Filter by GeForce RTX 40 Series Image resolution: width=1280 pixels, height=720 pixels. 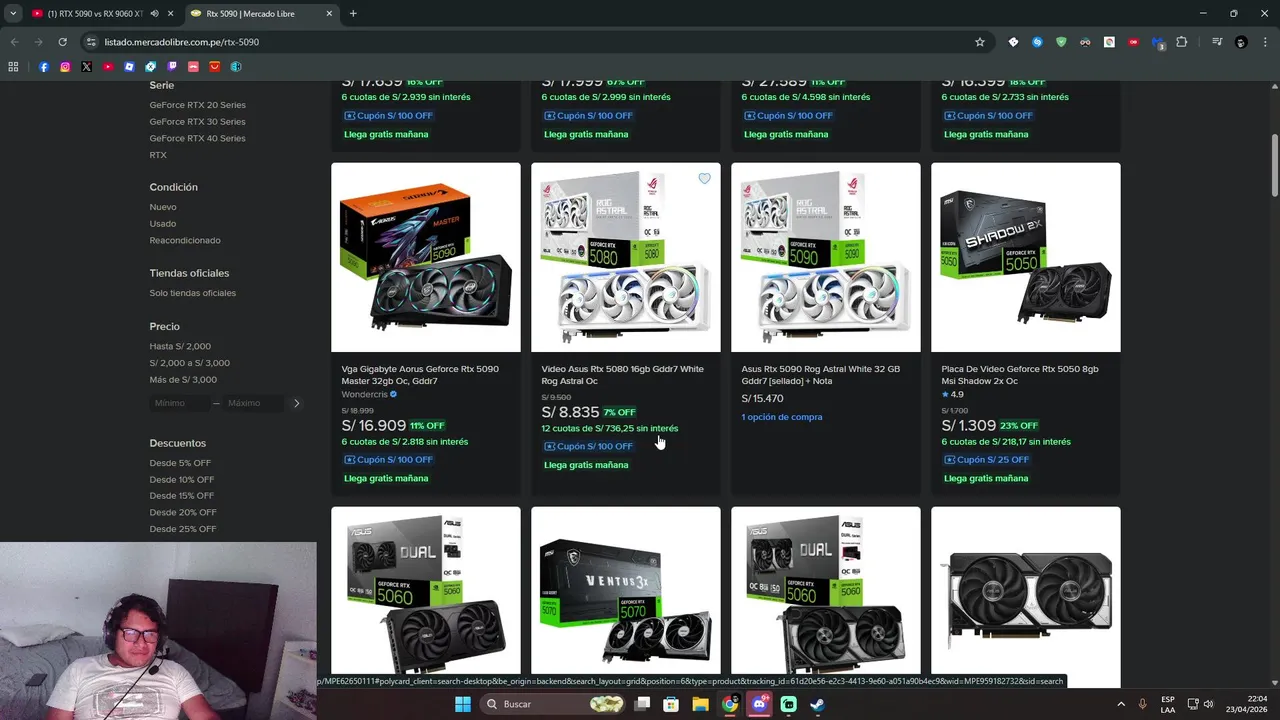198,138
